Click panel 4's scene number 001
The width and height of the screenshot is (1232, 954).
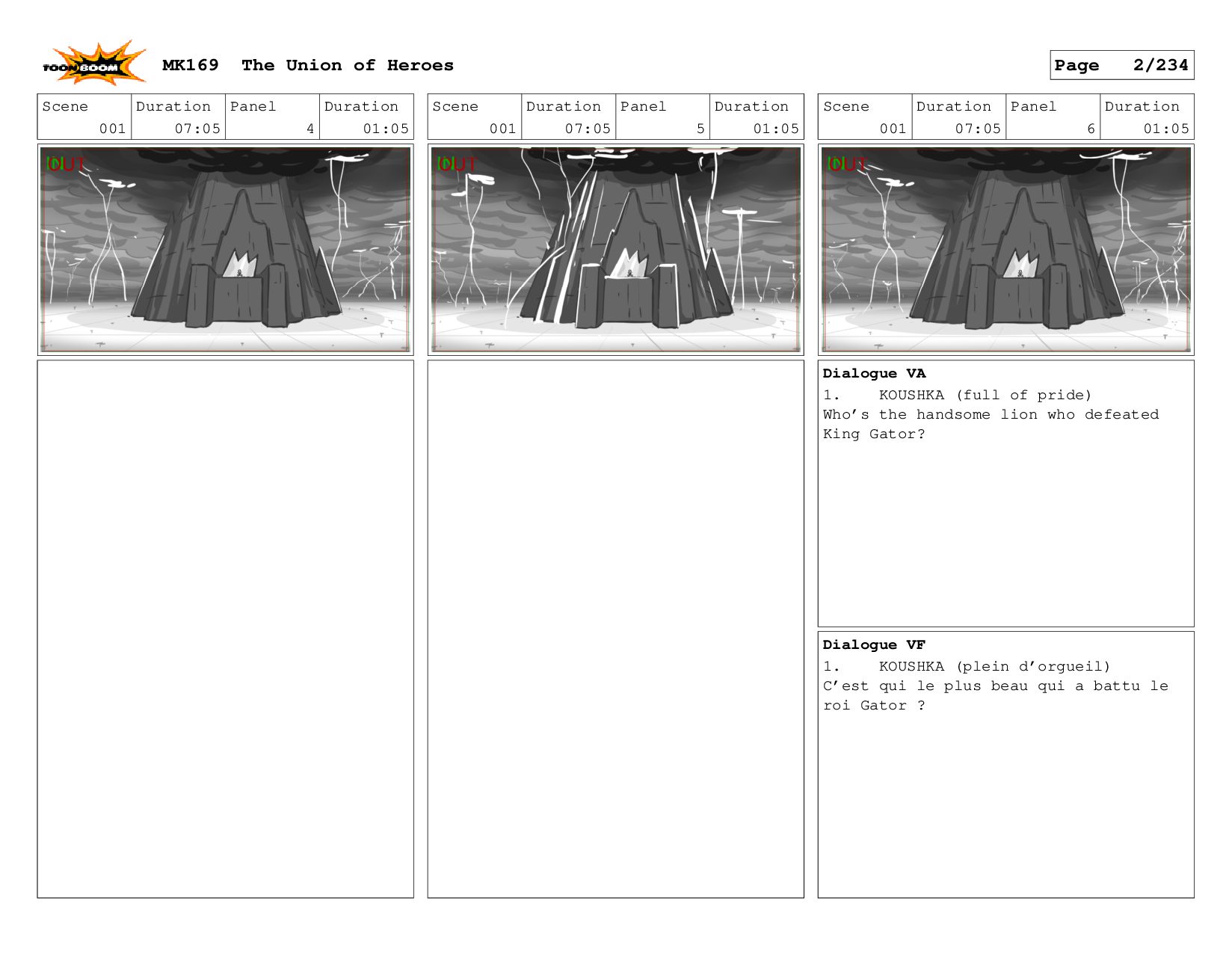pos(112,129)
